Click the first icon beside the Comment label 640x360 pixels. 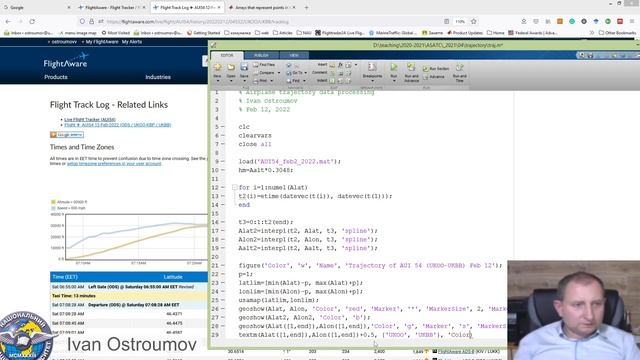pyautogui.click(x=332, y=73)
